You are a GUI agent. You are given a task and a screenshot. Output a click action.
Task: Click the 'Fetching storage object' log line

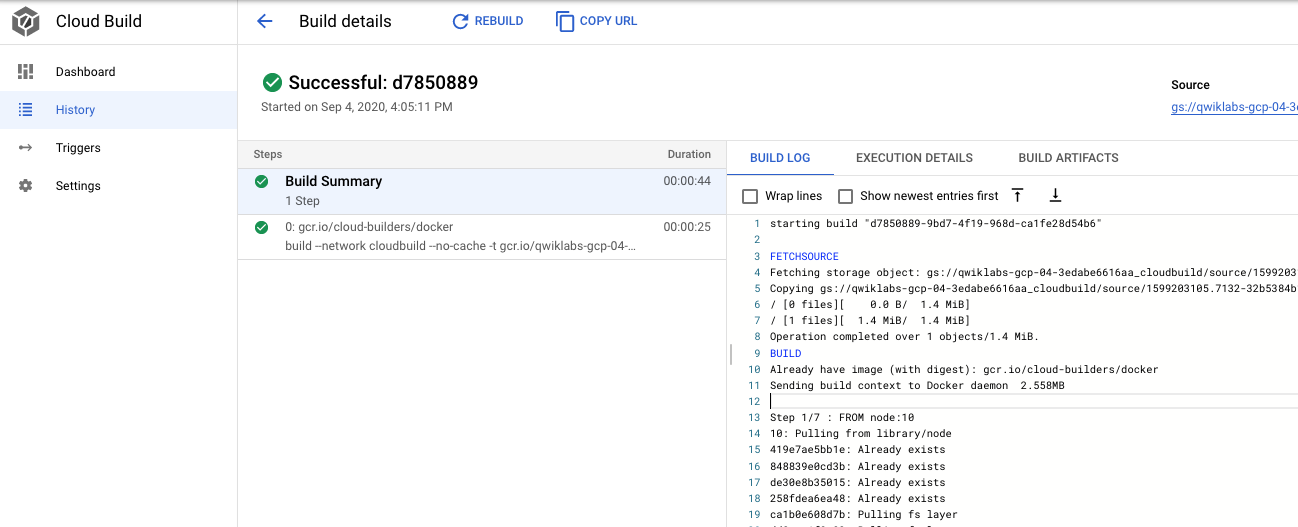point(1033,272)
